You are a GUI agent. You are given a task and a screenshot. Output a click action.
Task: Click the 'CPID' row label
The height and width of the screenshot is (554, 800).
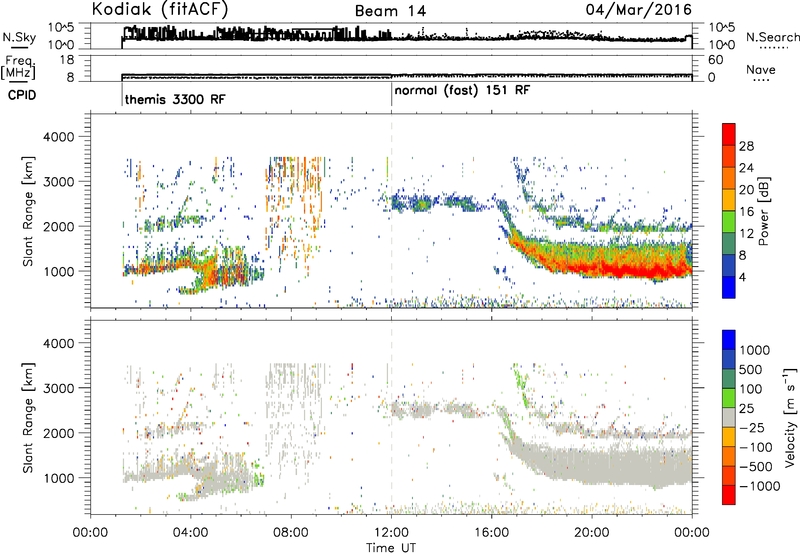pyautogui.click(x=22, y=95)
